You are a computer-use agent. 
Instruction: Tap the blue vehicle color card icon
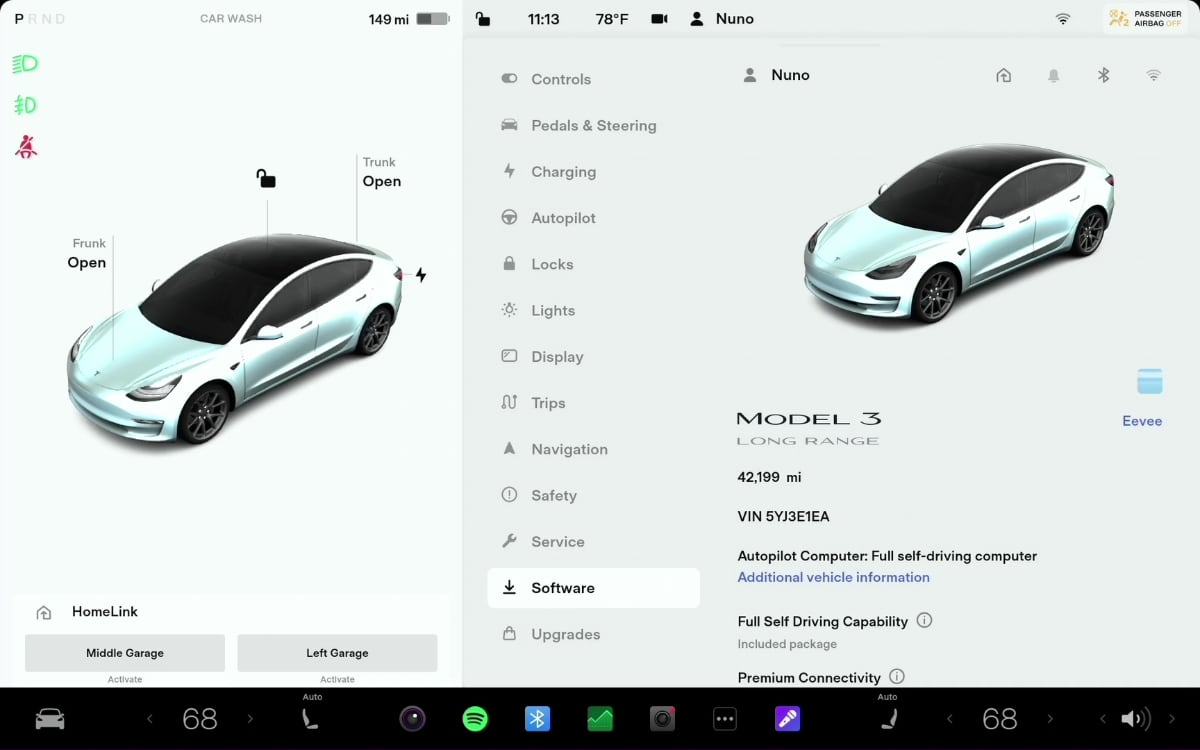[x=1150, y=381]
